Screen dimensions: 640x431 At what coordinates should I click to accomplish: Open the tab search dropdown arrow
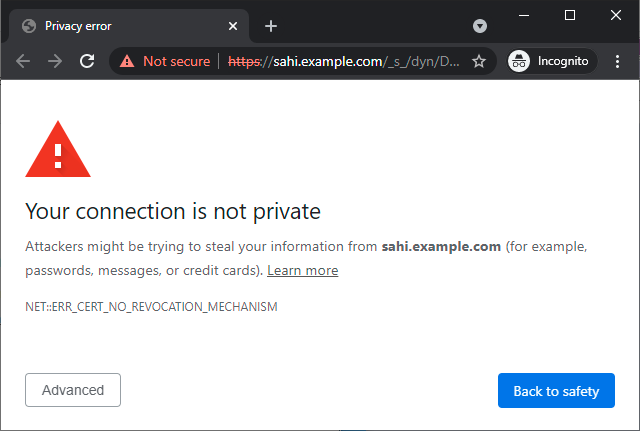[480, 25]
